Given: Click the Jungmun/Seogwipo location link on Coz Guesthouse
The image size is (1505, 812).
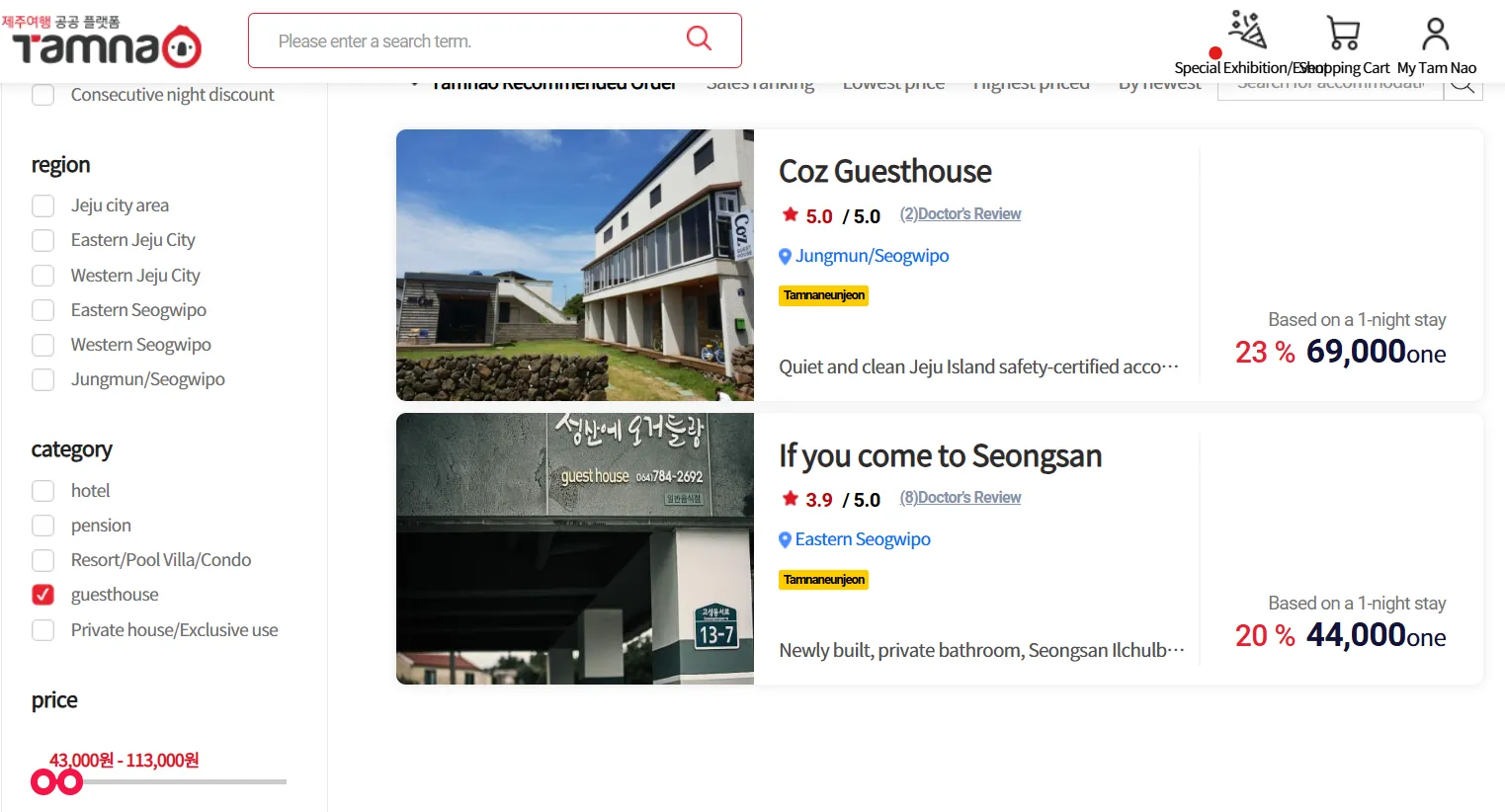Looking at the screenshot, I should (872, 256).
